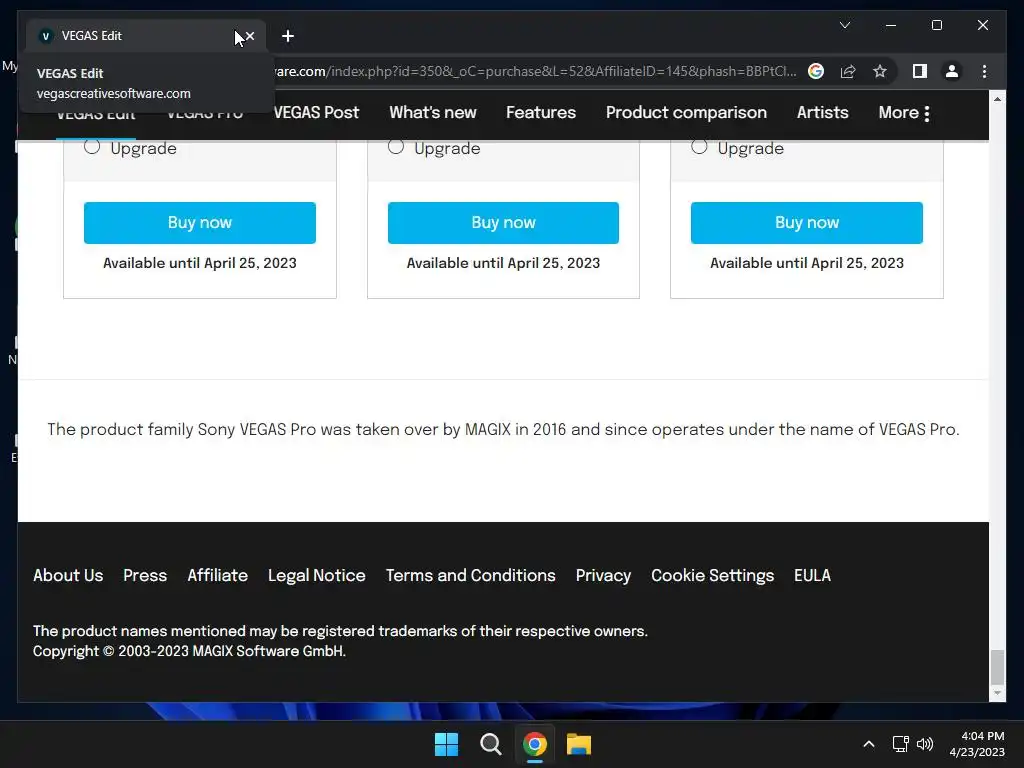Open File Explorer from taskbar
The width and height of the screenshot is (1024, 768).
[579, 744]
